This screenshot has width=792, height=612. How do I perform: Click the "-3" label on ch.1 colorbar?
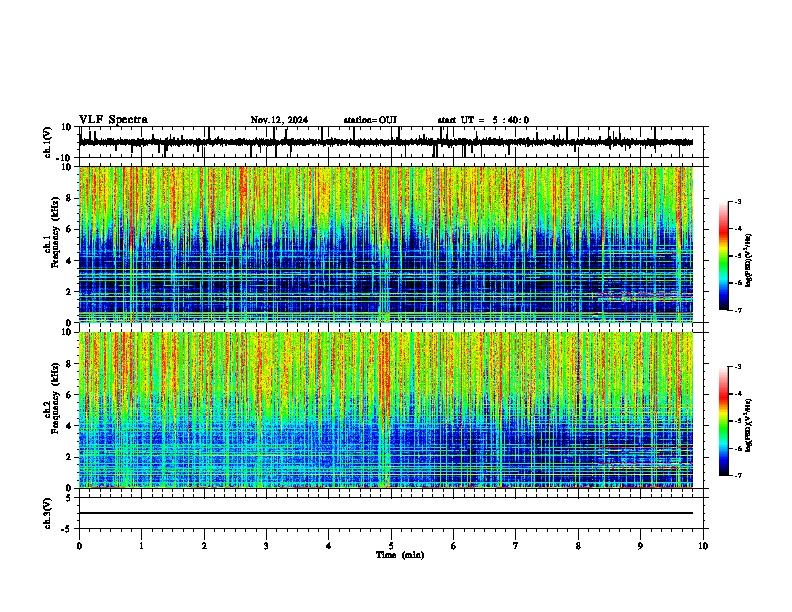click(738, 201)
